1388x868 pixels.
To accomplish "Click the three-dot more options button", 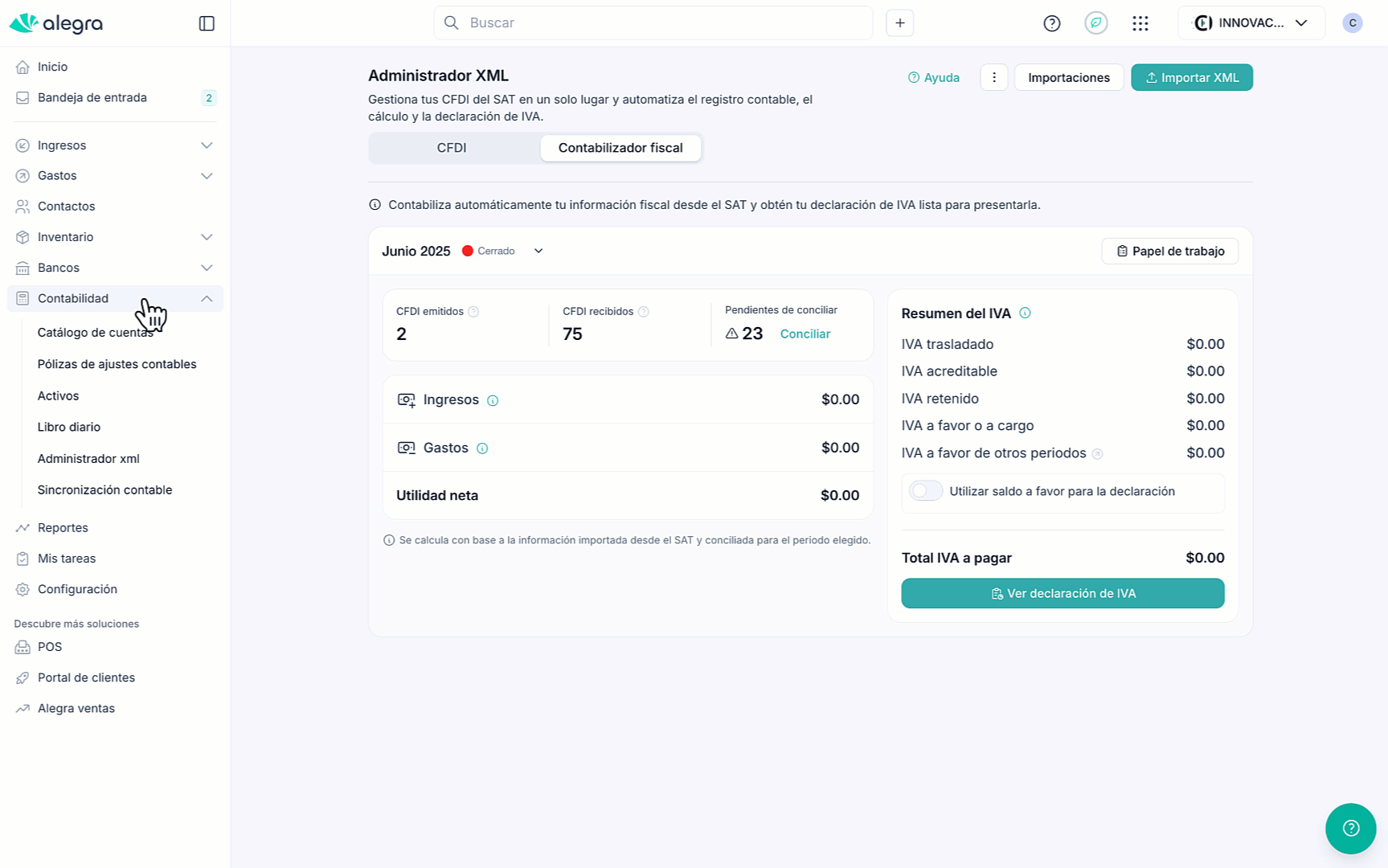I will (994, 78).
